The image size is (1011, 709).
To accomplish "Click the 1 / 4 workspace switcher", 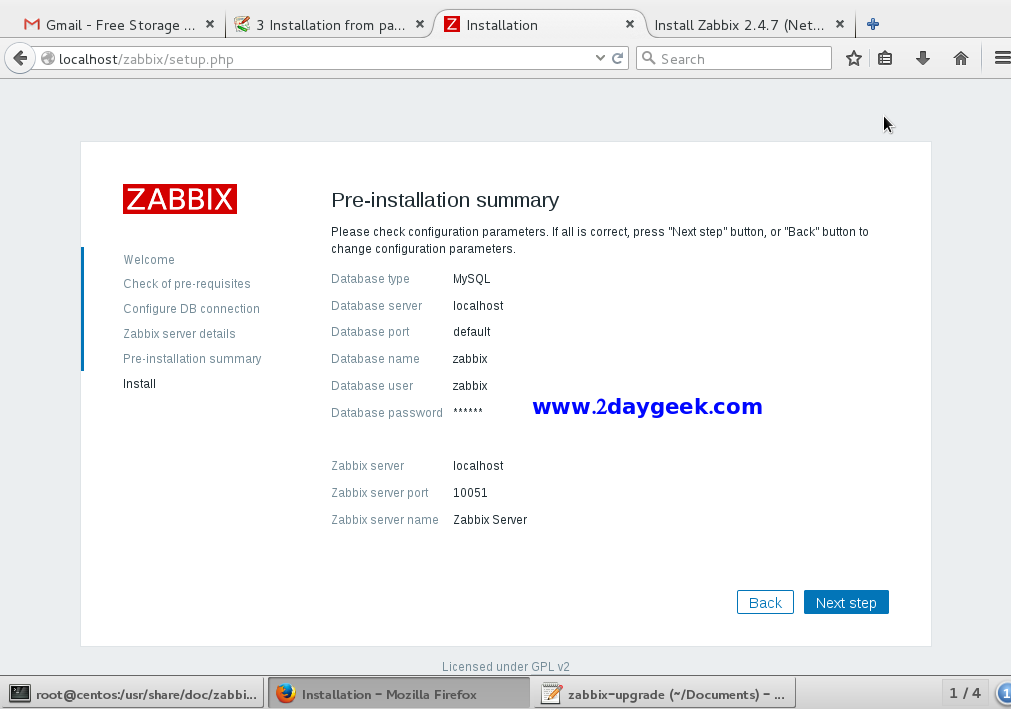I will [965, 693].
